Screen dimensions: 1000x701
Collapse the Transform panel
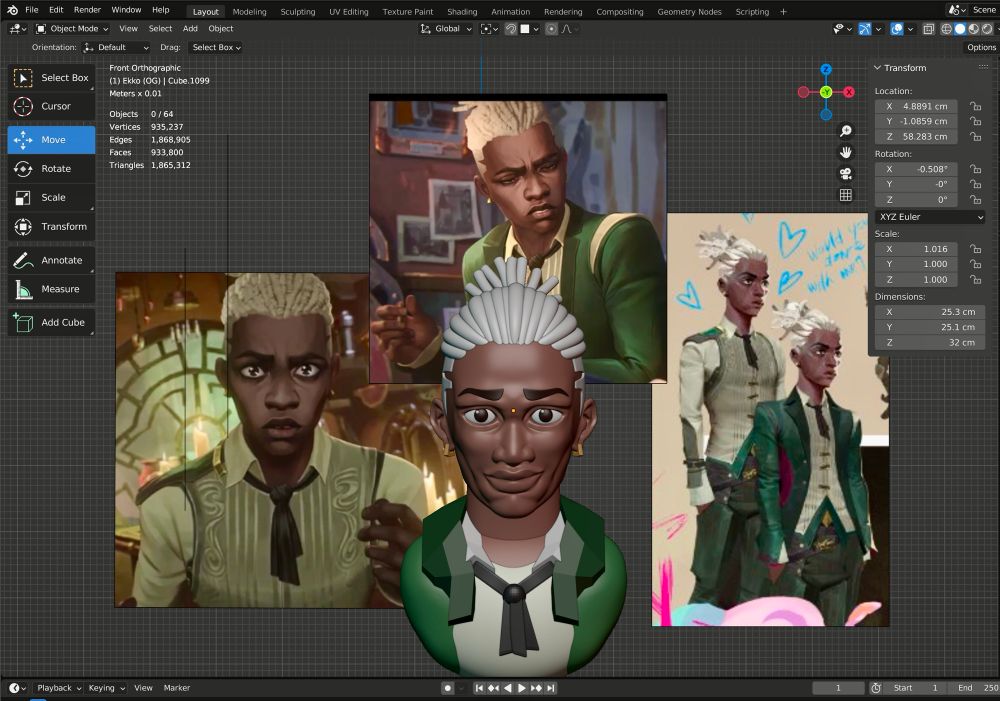coord(877,68)
